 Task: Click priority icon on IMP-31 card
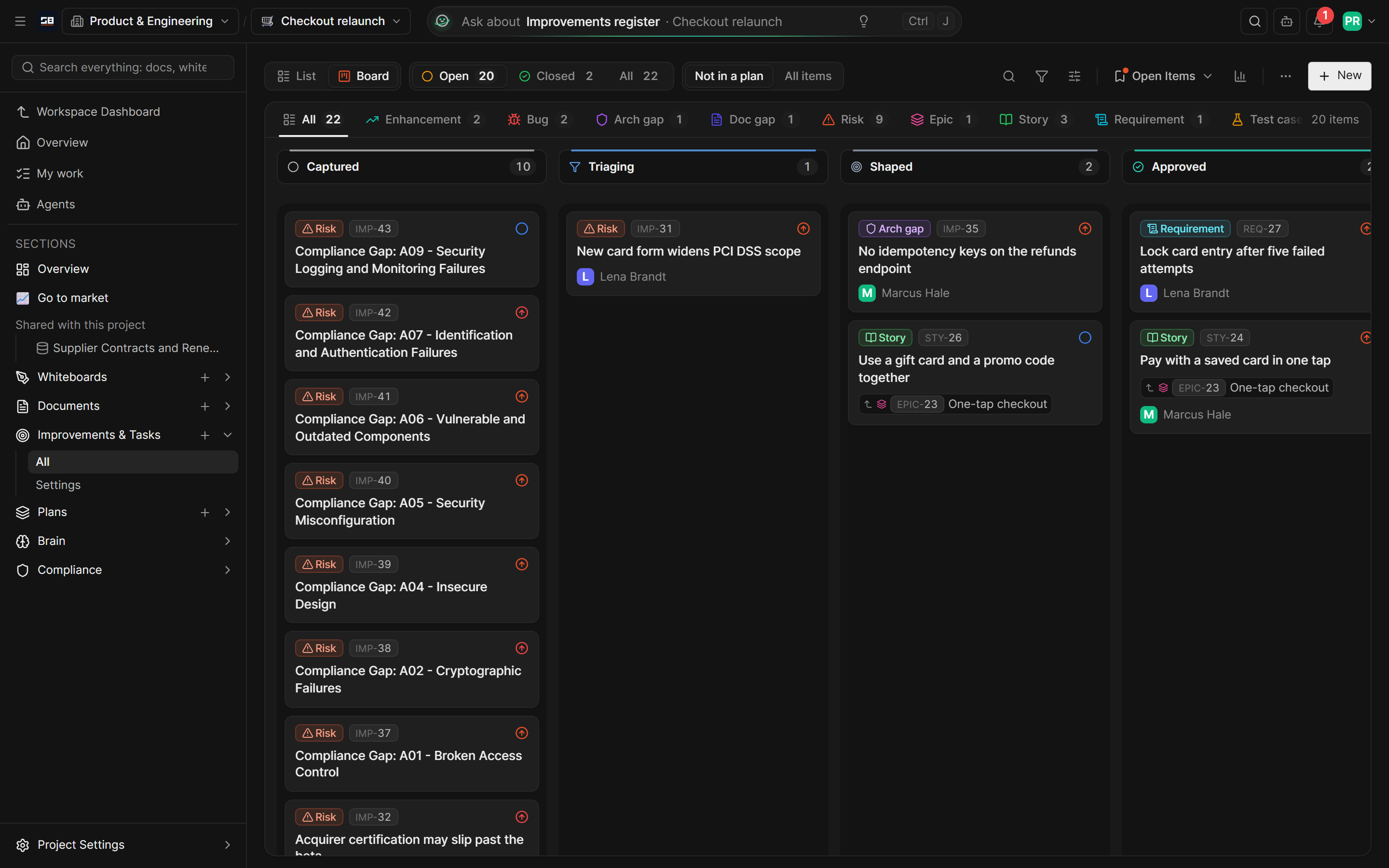803,229
